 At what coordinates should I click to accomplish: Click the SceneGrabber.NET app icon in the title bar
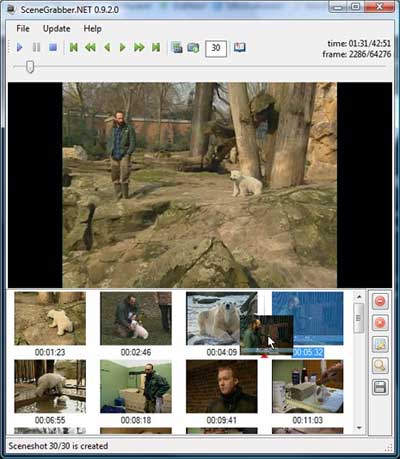click(x=12, y=9)
